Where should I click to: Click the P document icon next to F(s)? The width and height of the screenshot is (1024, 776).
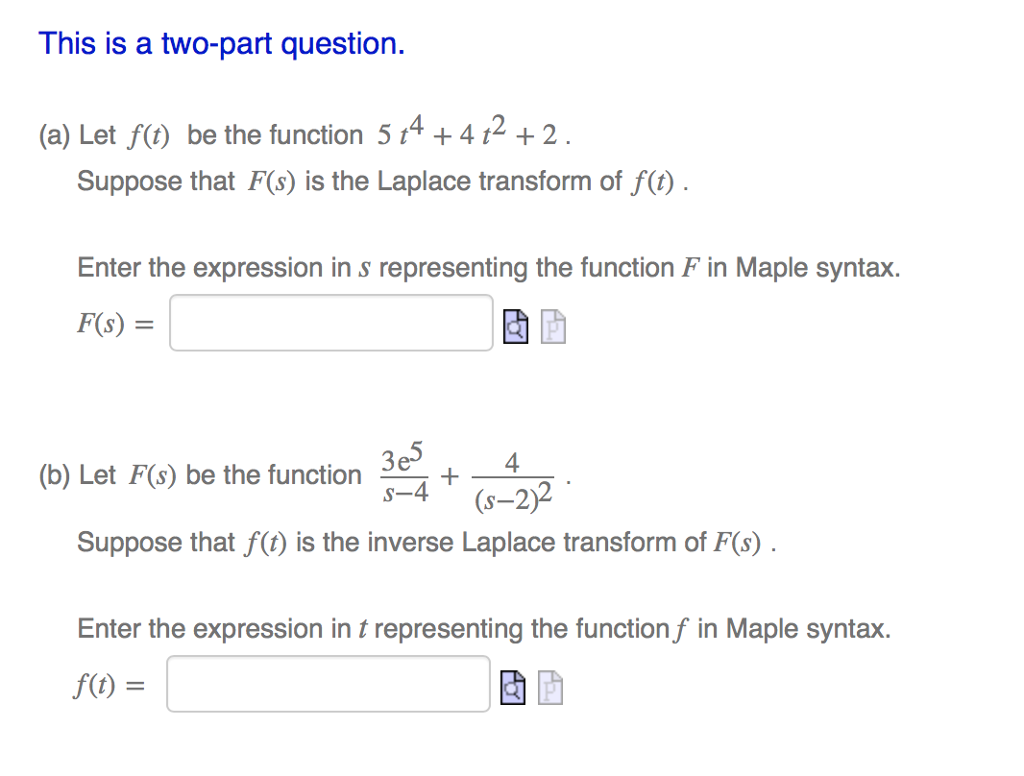click(x=551, y=325)
